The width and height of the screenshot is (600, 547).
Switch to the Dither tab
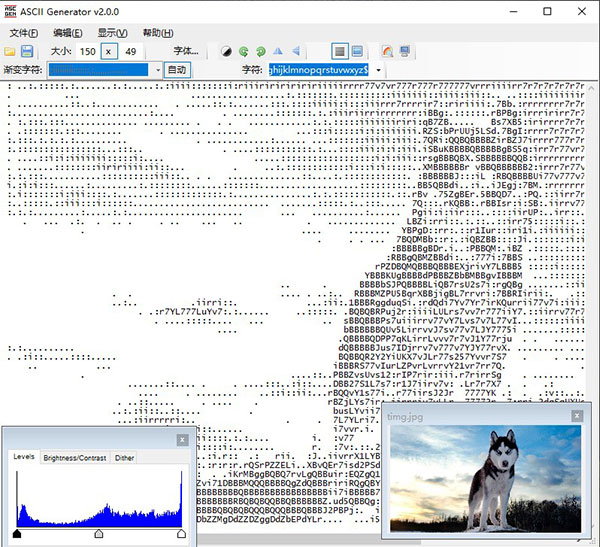(125, 458)
